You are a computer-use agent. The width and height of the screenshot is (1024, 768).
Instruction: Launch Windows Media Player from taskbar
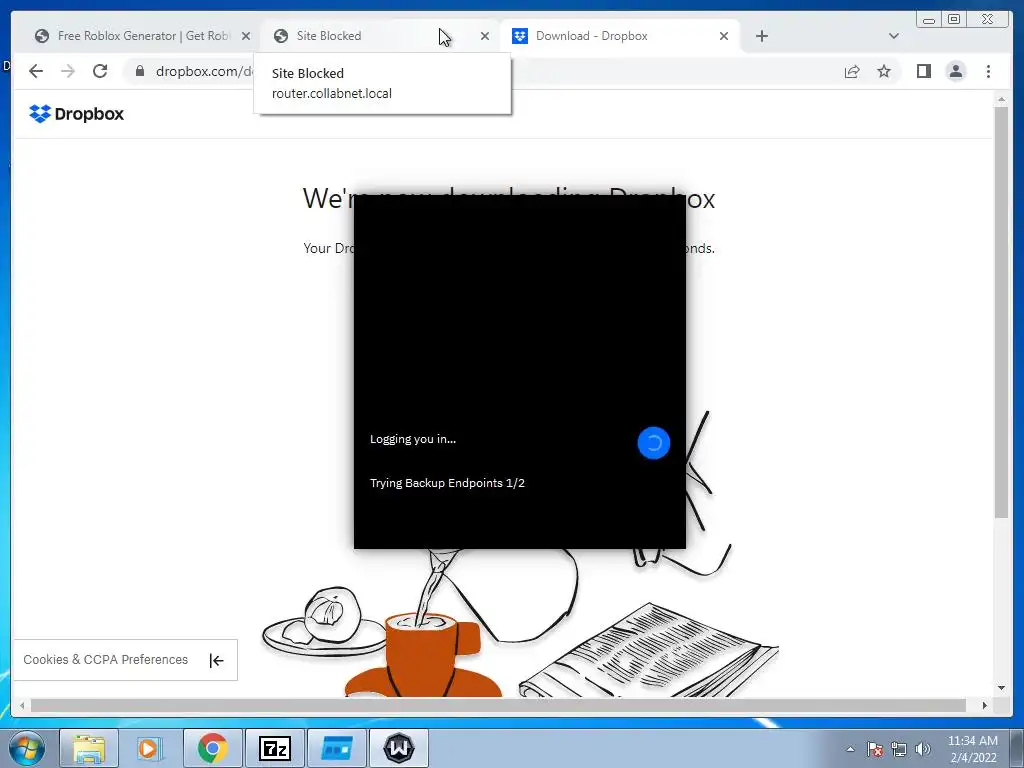(x=150, y=748)
